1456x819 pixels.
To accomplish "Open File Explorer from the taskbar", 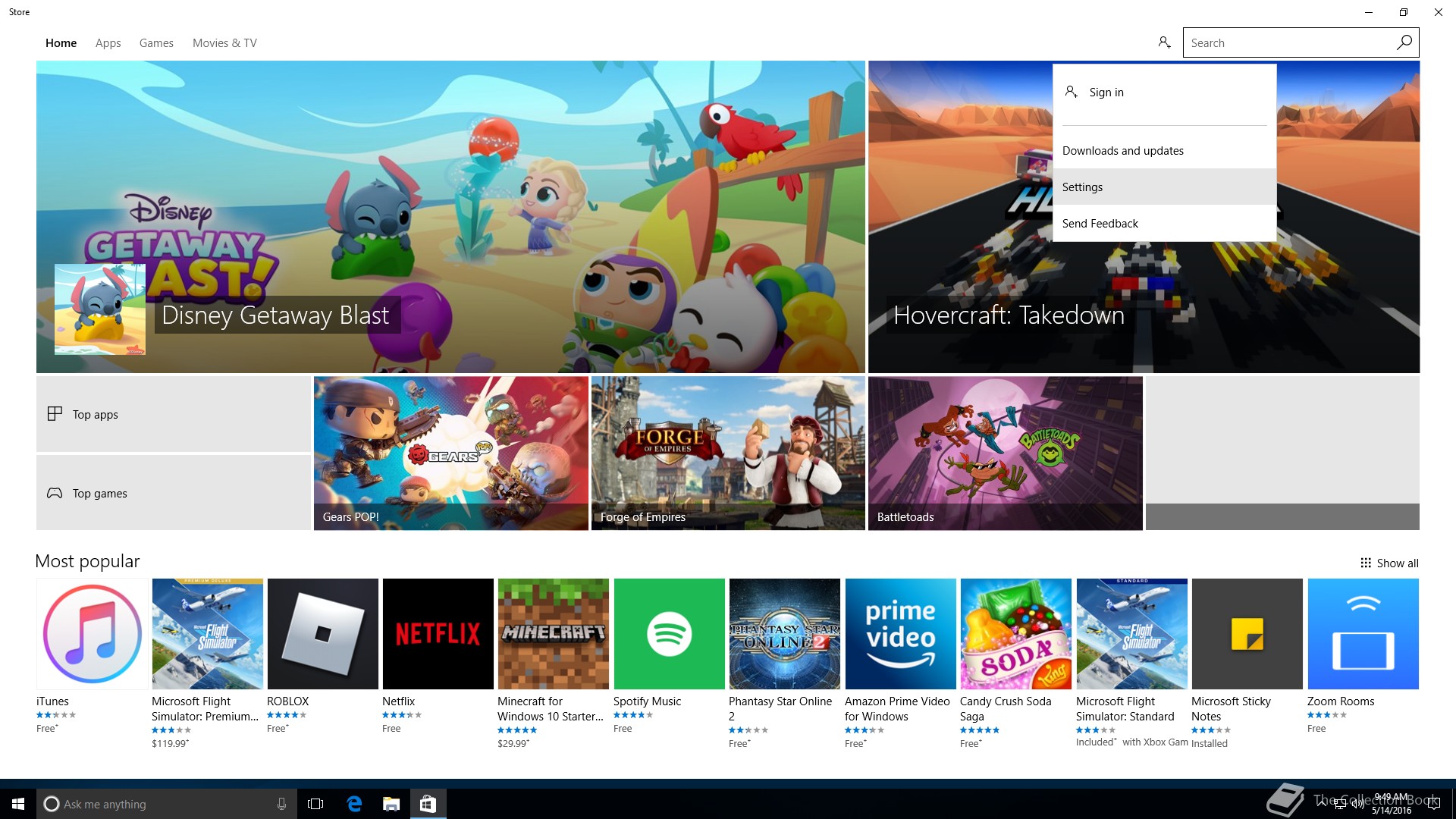I will coord(391,804).
